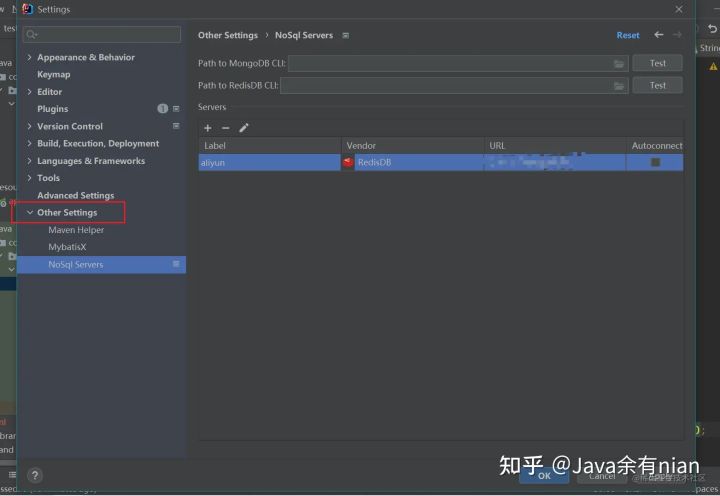Go back with the left arrow

pyautogui.click(x=658, y=35)
